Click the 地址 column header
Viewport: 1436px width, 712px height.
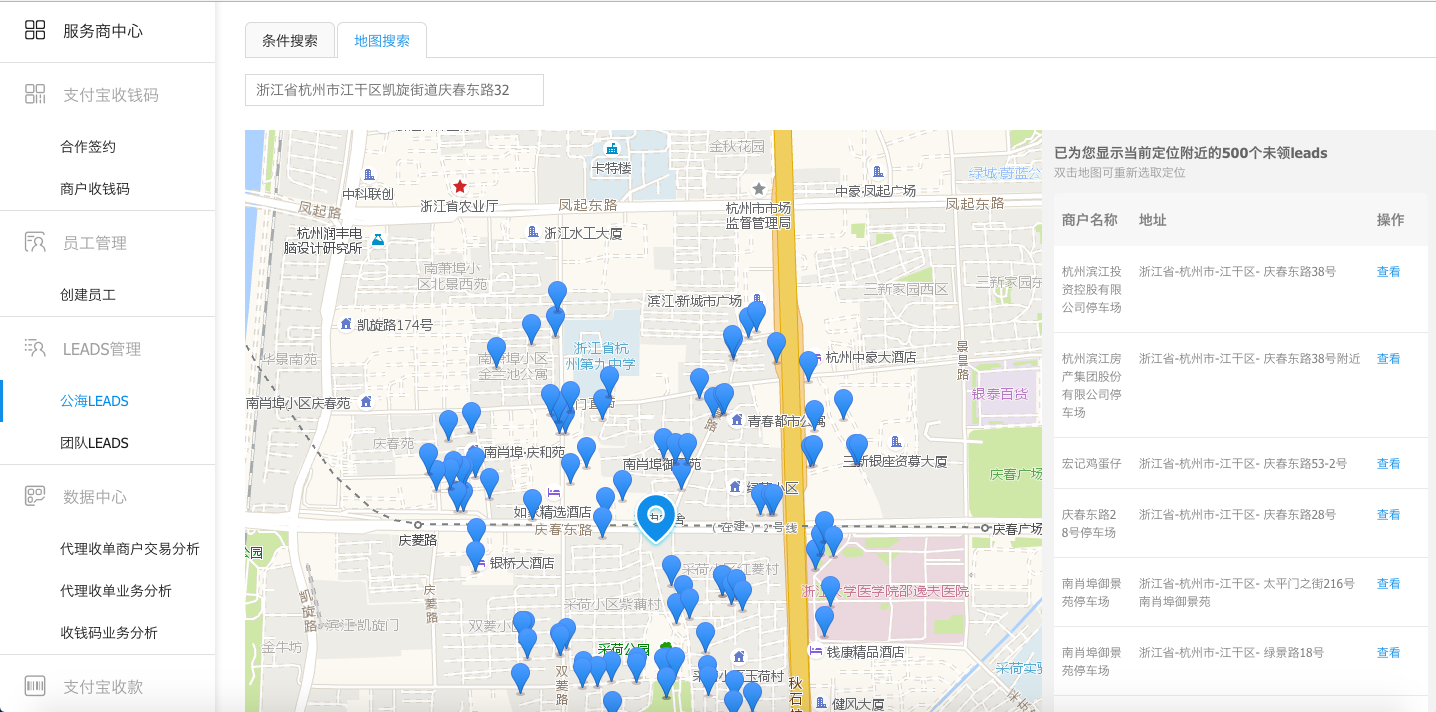(1152, 219)
